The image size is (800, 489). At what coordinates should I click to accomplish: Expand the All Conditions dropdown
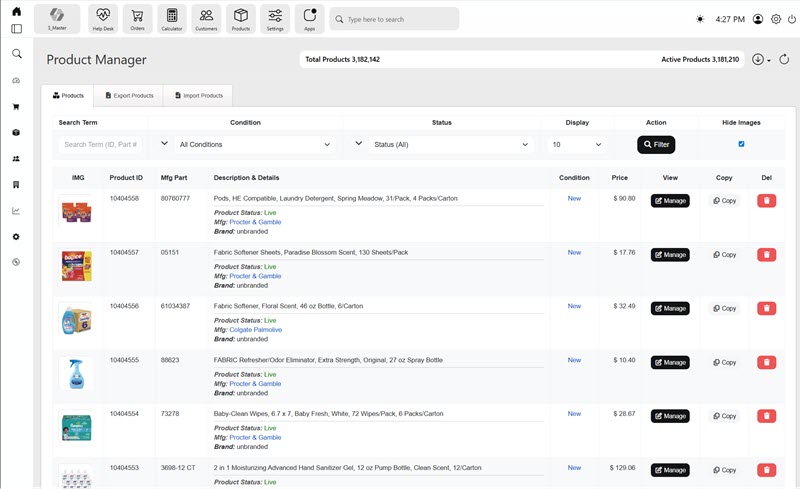tap(254, 145)
